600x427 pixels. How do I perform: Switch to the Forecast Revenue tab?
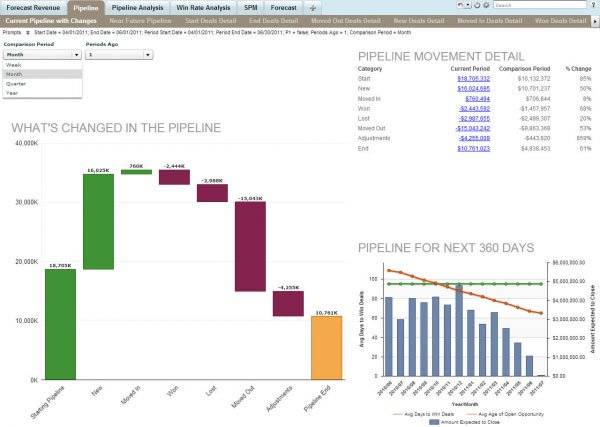coord(33,6)
